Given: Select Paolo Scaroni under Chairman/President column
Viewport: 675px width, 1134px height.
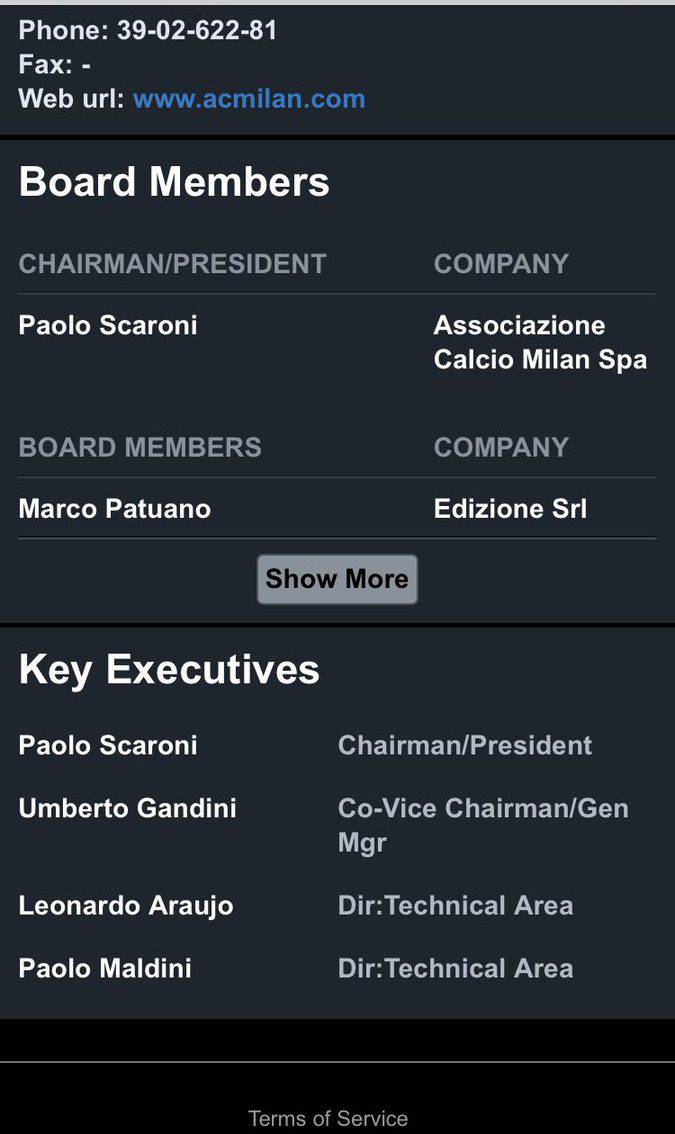Looking at the screenshot, I should point(108,325).
